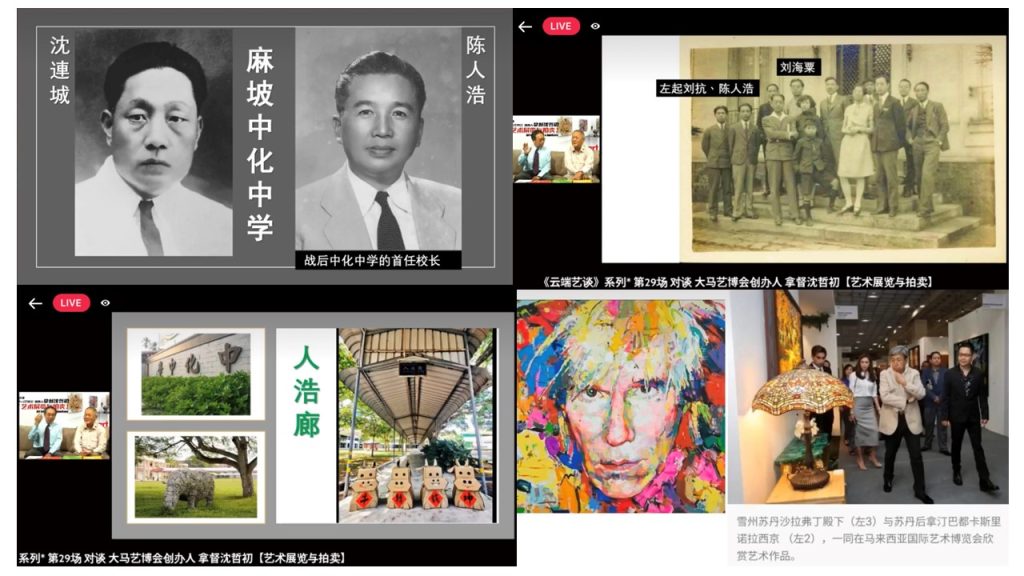The width and height of the screenshot is (1024, 576).
Task: Click the vertical title 麻坡中化中学
Action: click(x=259, y=144)
